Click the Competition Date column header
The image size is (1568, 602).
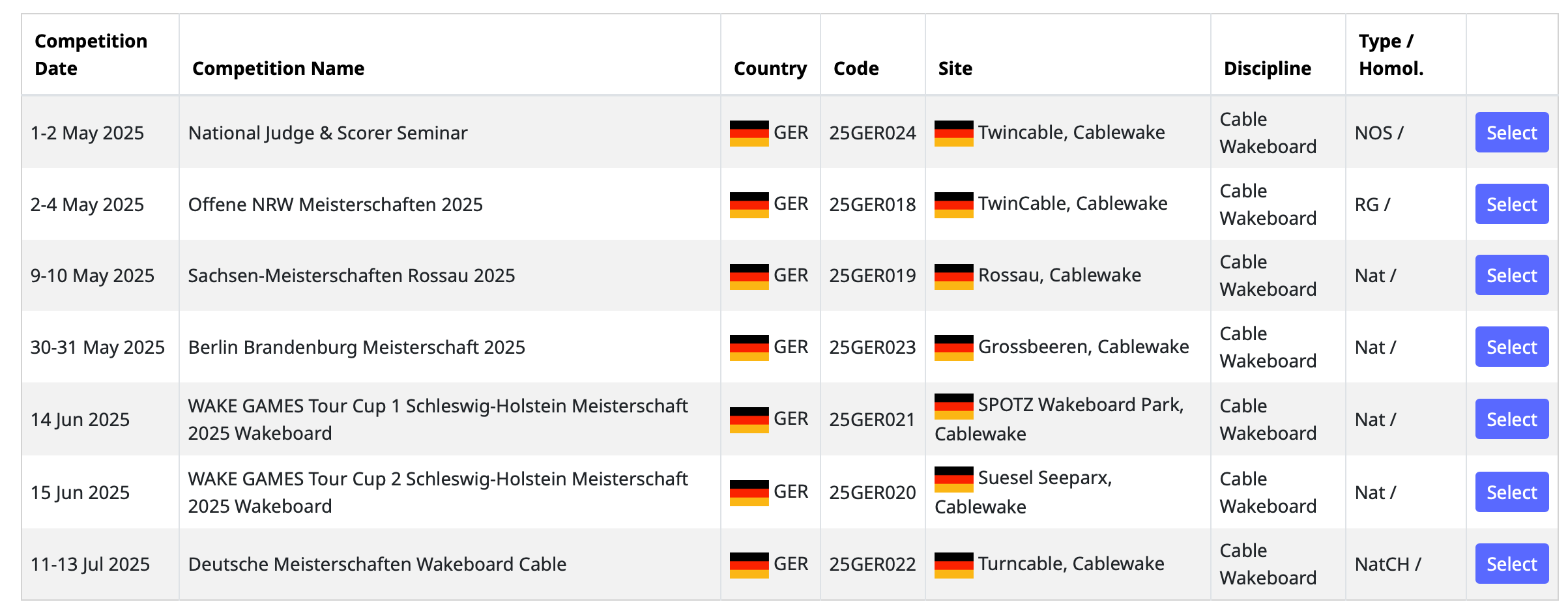point(91,55)
